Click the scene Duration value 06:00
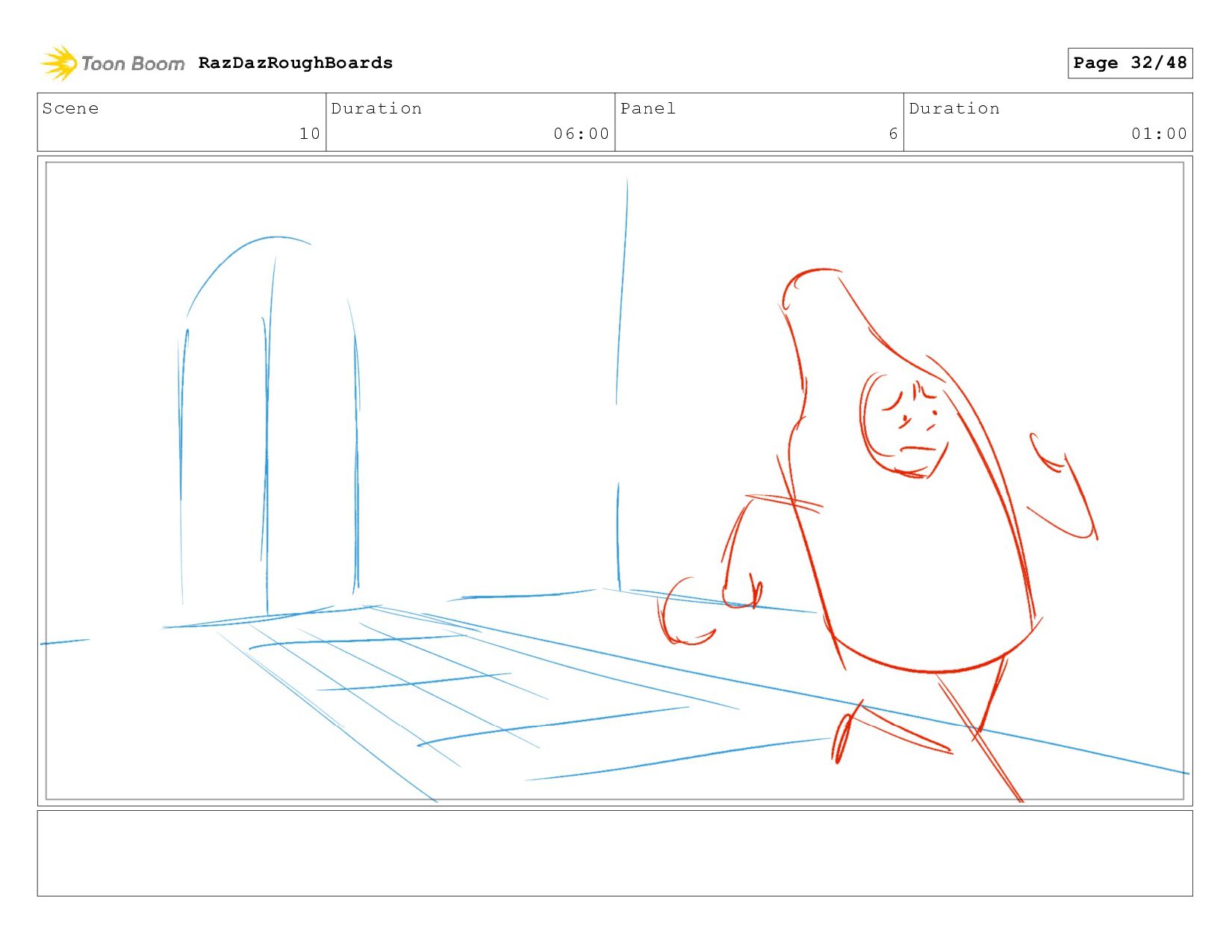The height and width of the screenshot is (952, 1232). coord(582,134)
